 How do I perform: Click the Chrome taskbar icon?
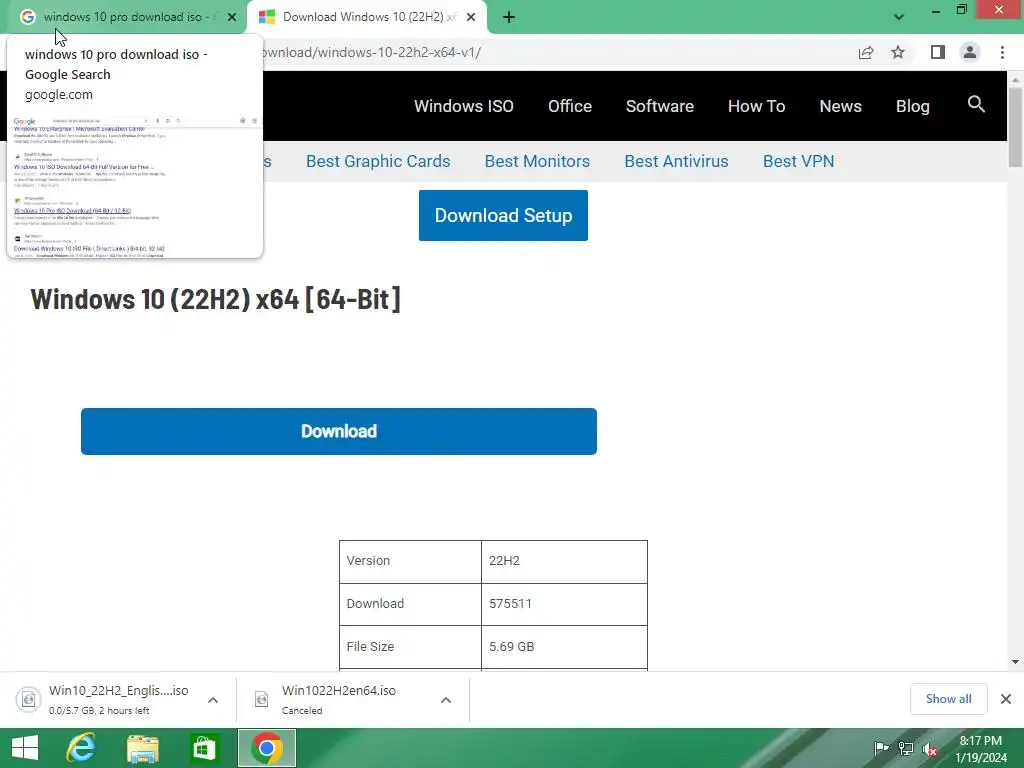click(266, 748)
